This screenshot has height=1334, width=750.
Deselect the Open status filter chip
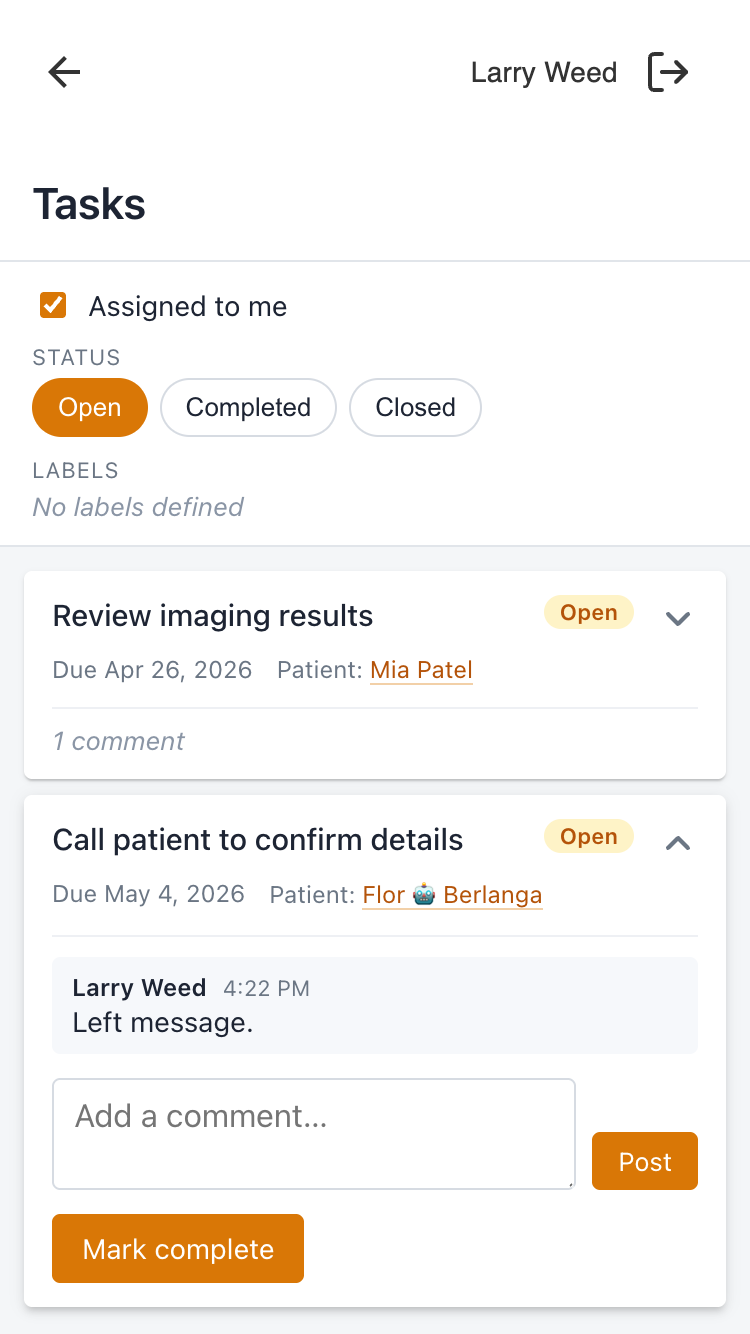90,408
